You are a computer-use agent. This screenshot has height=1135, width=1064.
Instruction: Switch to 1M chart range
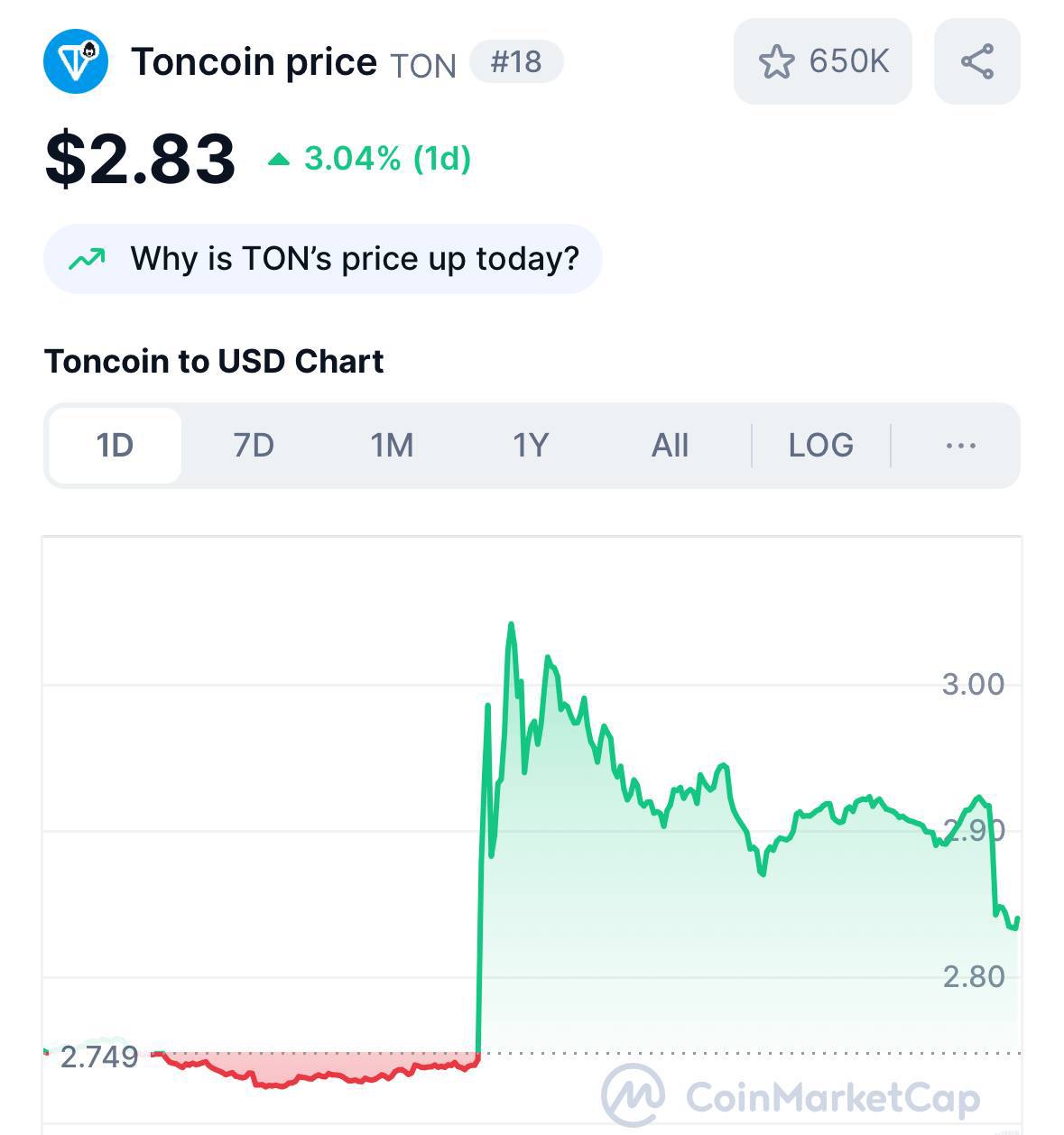392,446
